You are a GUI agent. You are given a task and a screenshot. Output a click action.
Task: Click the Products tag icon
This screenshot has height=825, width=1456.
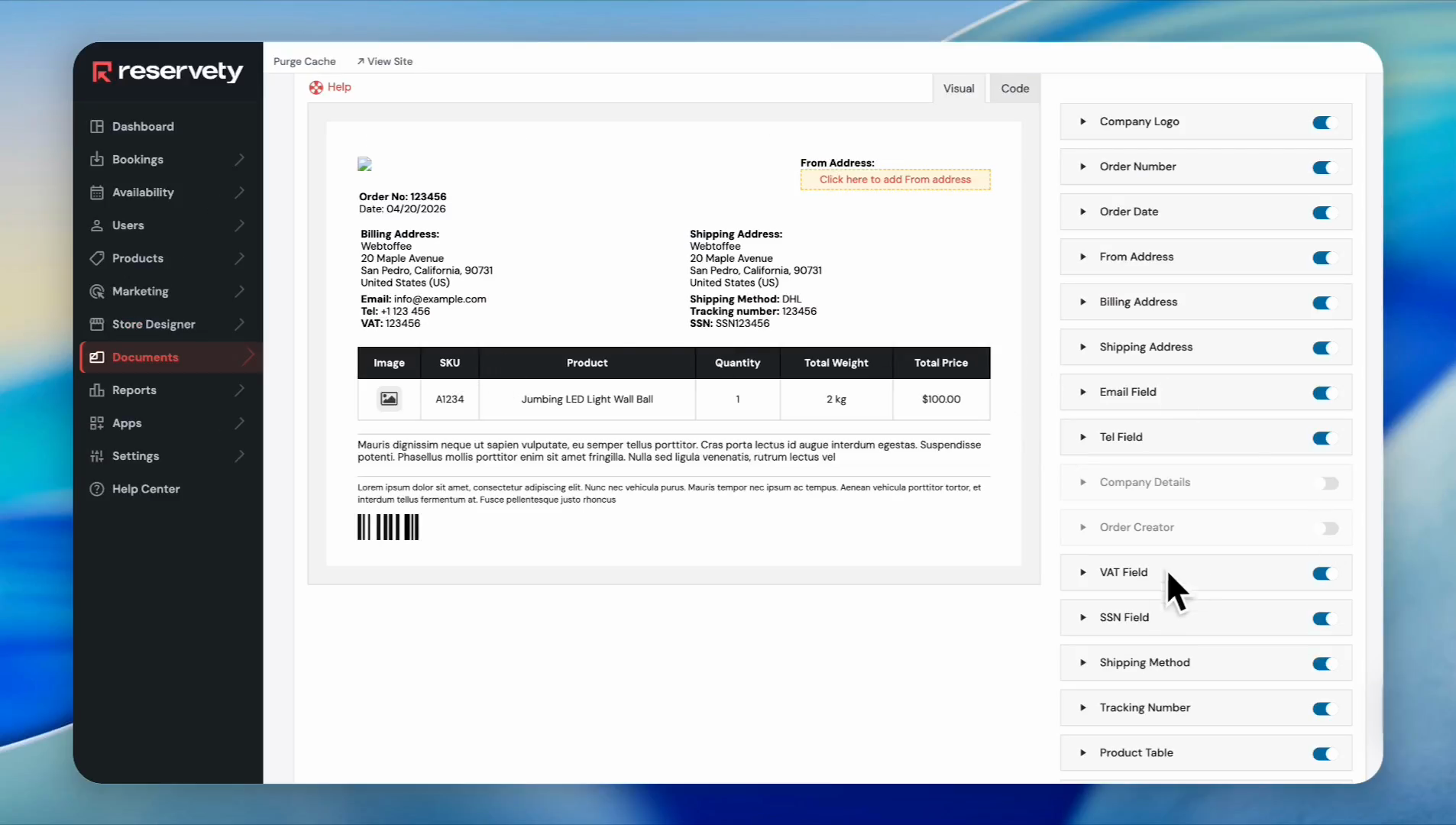pos(97,258)
